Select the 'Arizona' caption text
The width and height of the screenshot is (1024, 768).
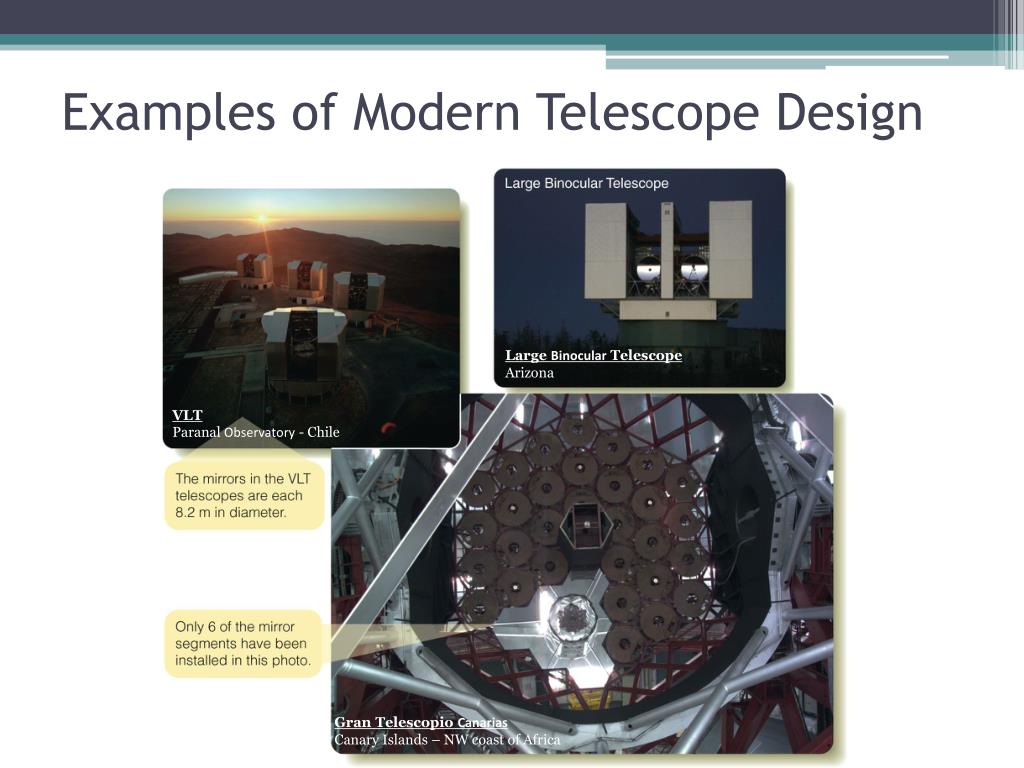(529, 373)
